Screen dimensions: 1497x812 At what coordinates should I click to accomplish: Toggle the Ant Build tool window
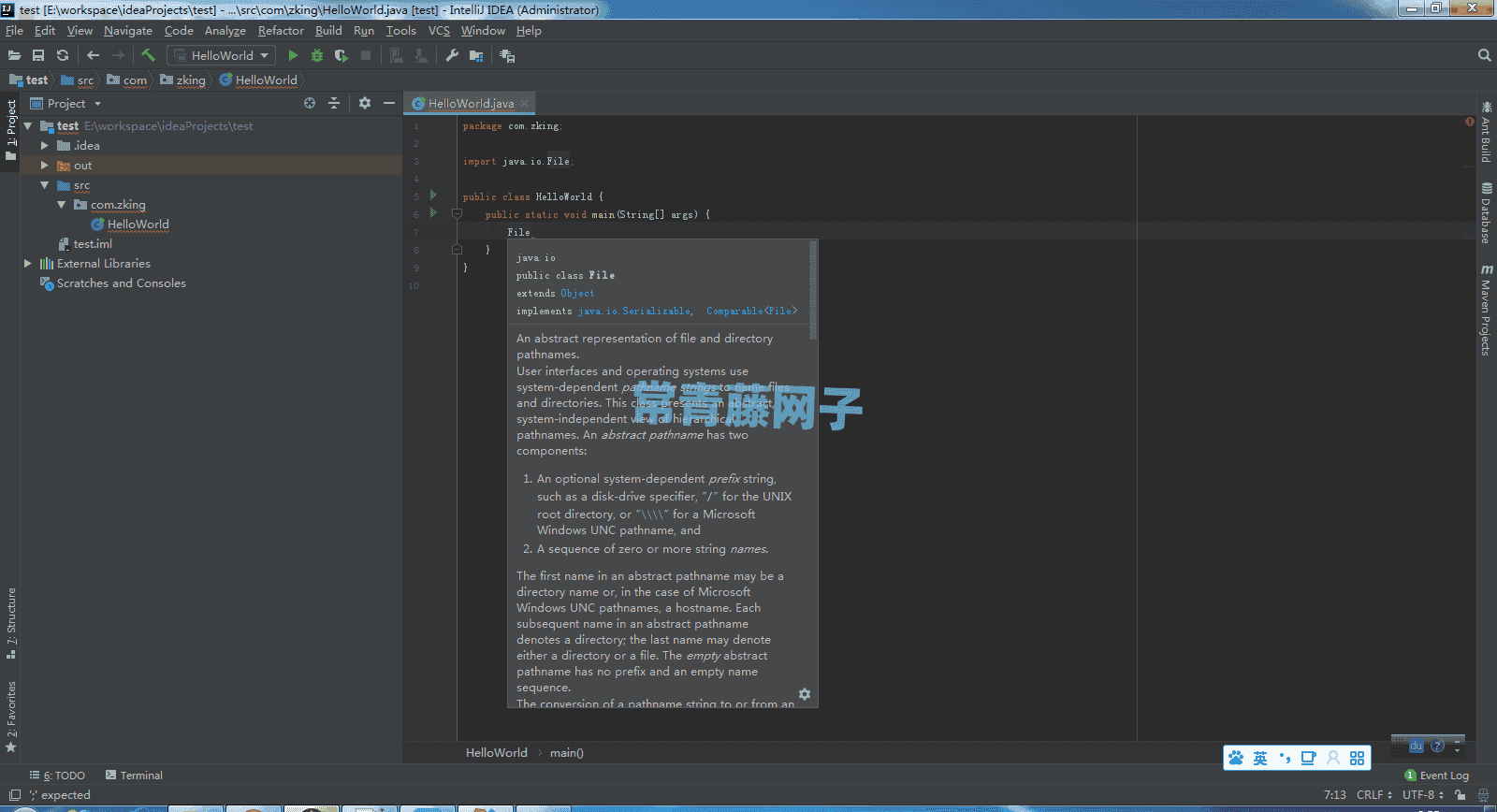click(x=1486, y=132)
